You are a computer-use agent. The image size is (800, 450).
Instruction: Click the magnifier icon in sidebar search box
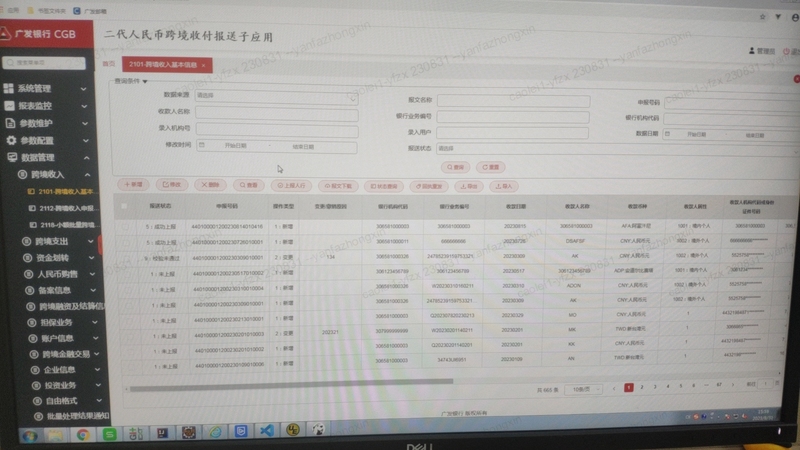(x=10, y=62)
